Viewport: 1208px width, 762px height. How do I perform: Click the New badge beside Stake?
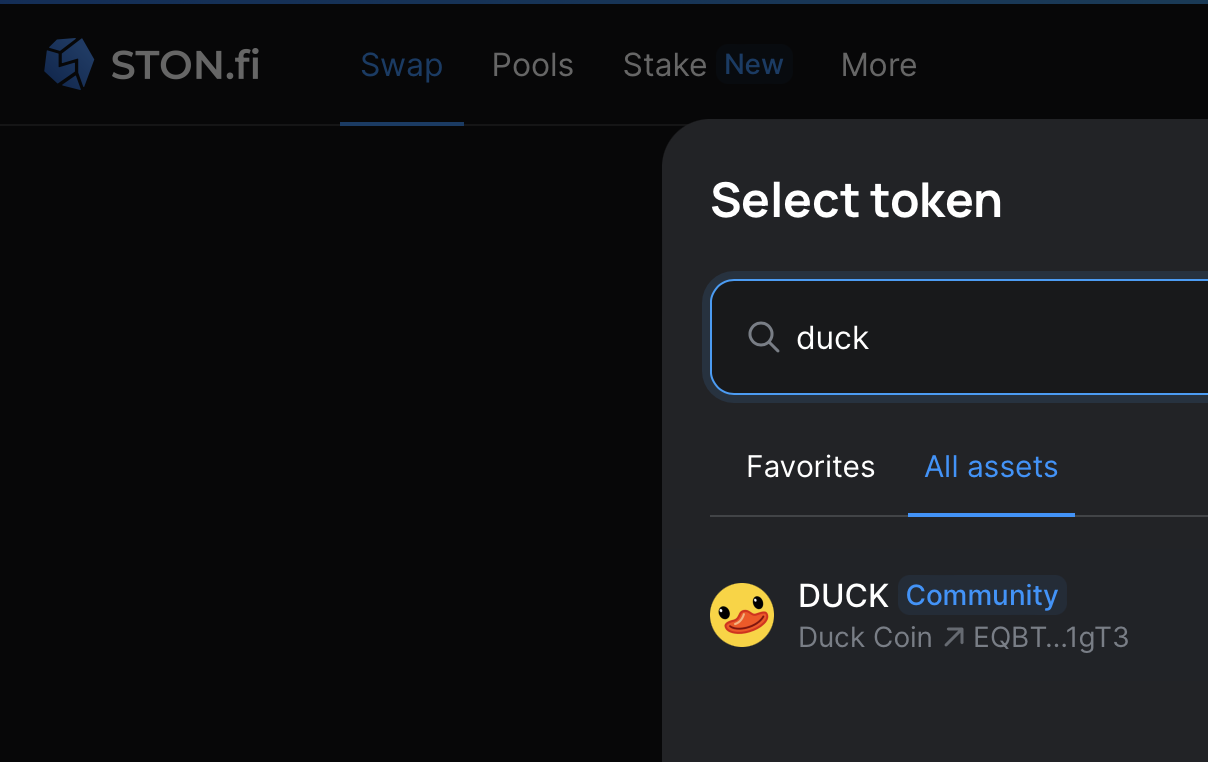coord(753,65)
